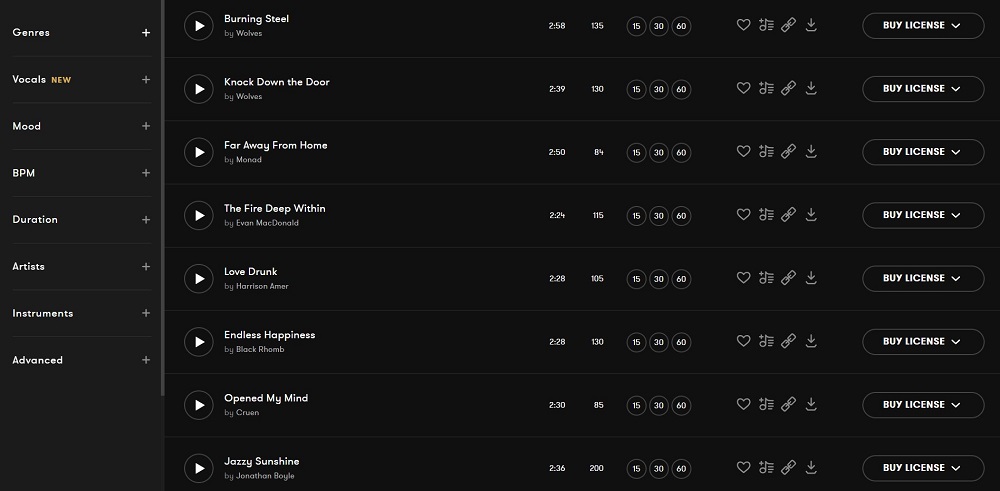Open the Instruments filter category
The width and height of the screenshot is (1000, 491).
tap(146, 313)
